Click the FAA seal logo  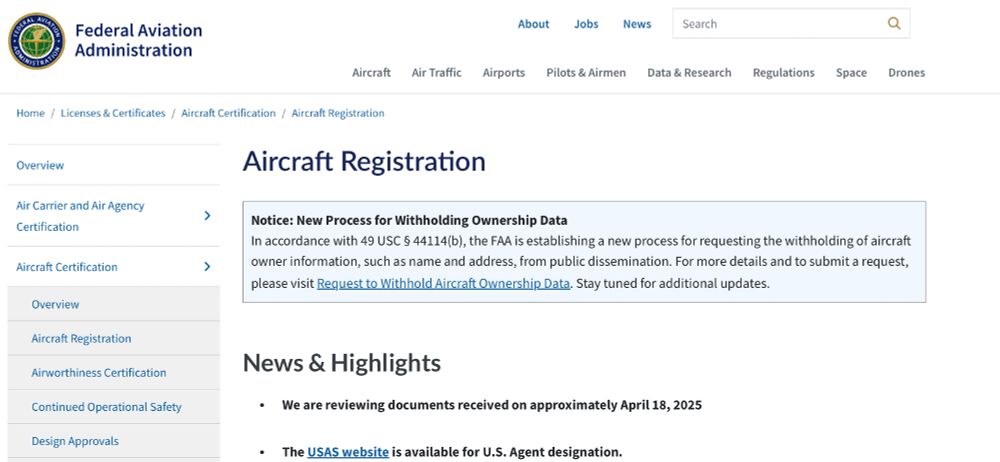click(36, 41)
